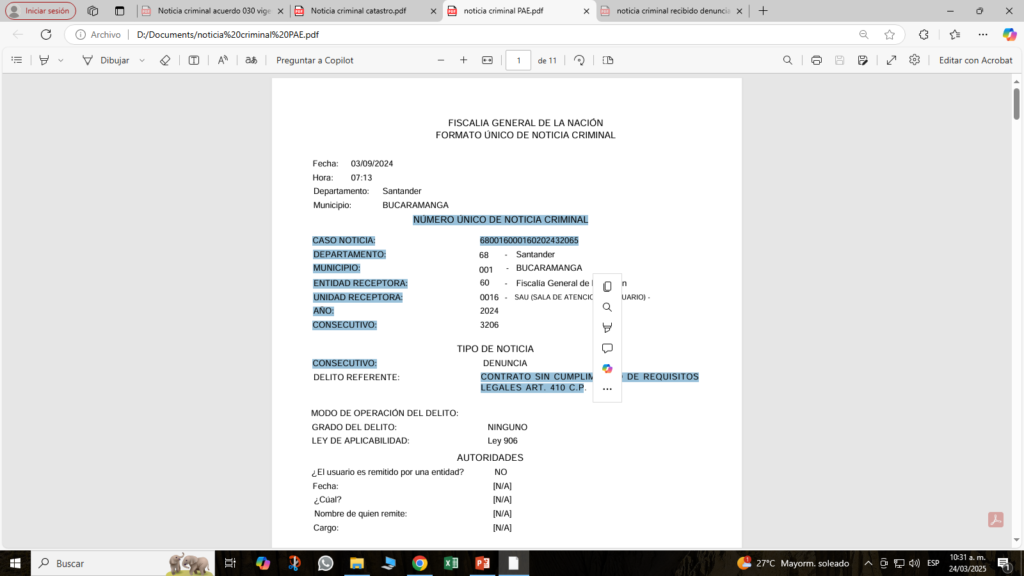Click Editar con Acrobat

(976, 60)
